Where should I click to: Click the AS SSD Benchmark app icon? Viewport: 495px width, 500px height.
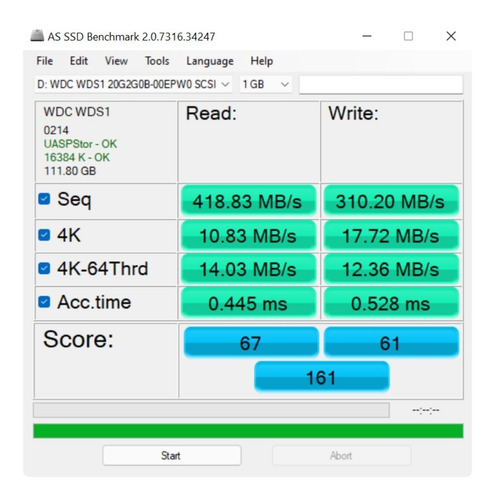(x=37, y=35)
